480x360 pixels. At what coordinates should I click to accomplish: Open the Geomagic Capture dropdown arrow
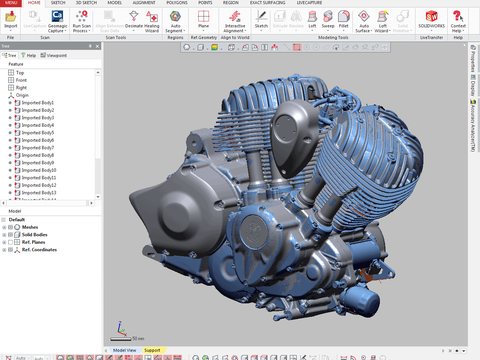click(65, 31)
